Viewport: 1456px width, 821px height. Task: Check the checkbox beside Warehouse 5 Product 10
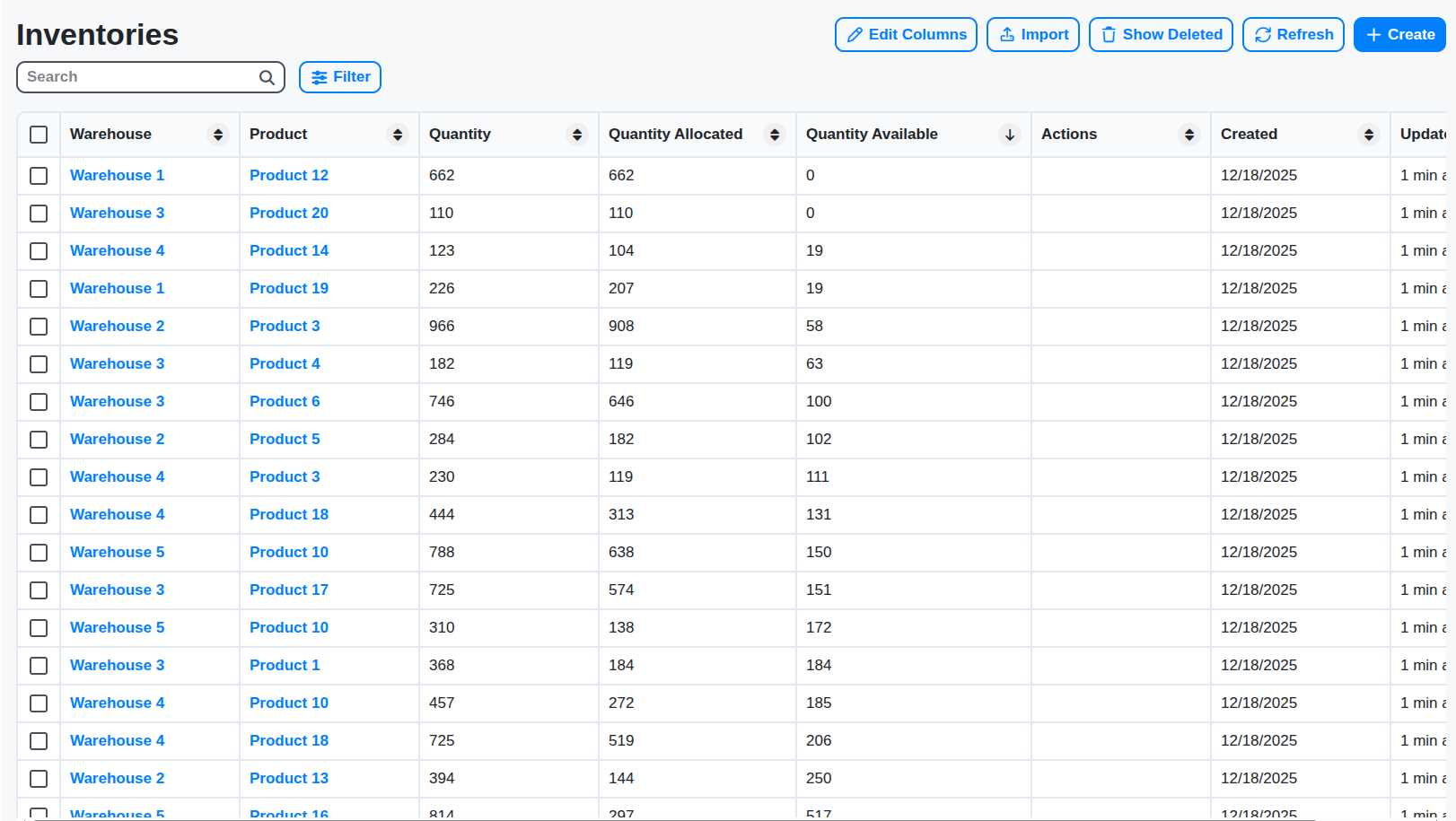(x=39, y=553)
